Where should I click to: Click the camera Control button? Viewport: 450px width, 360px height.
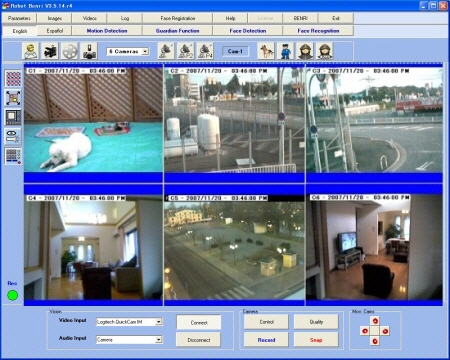266,322
